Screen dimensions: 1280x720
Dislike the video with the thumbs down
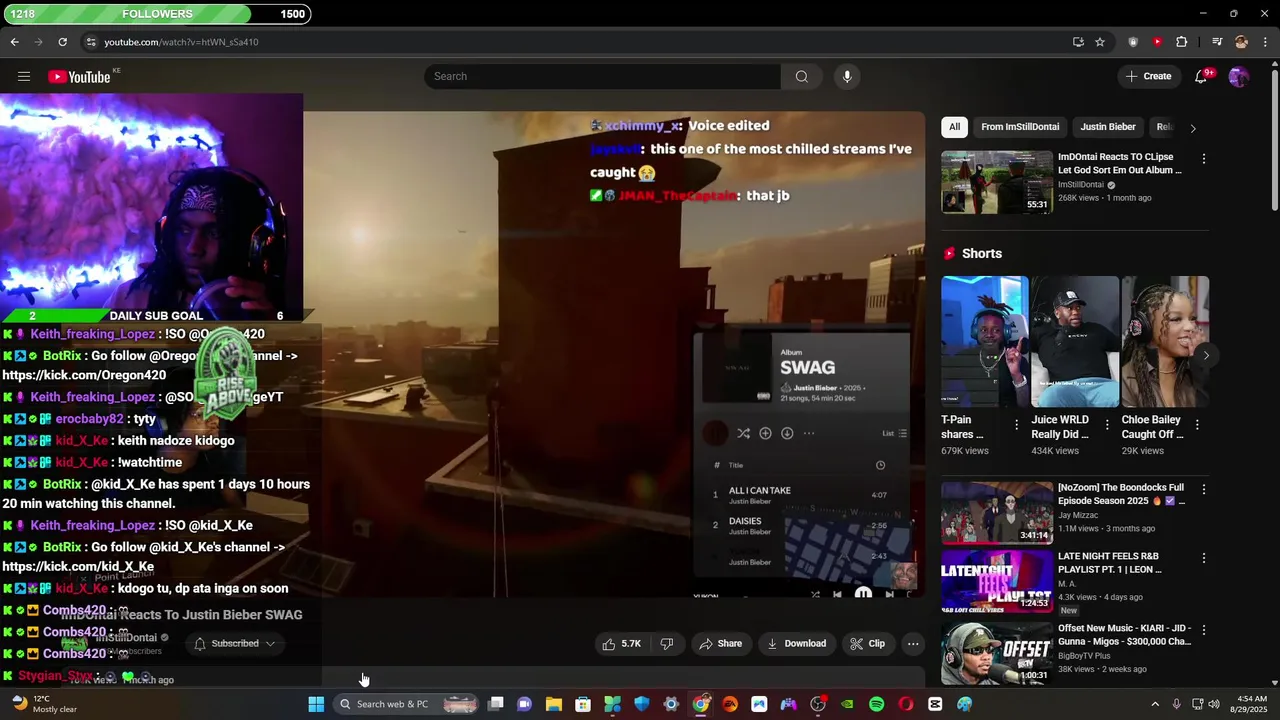click(667, 644)
